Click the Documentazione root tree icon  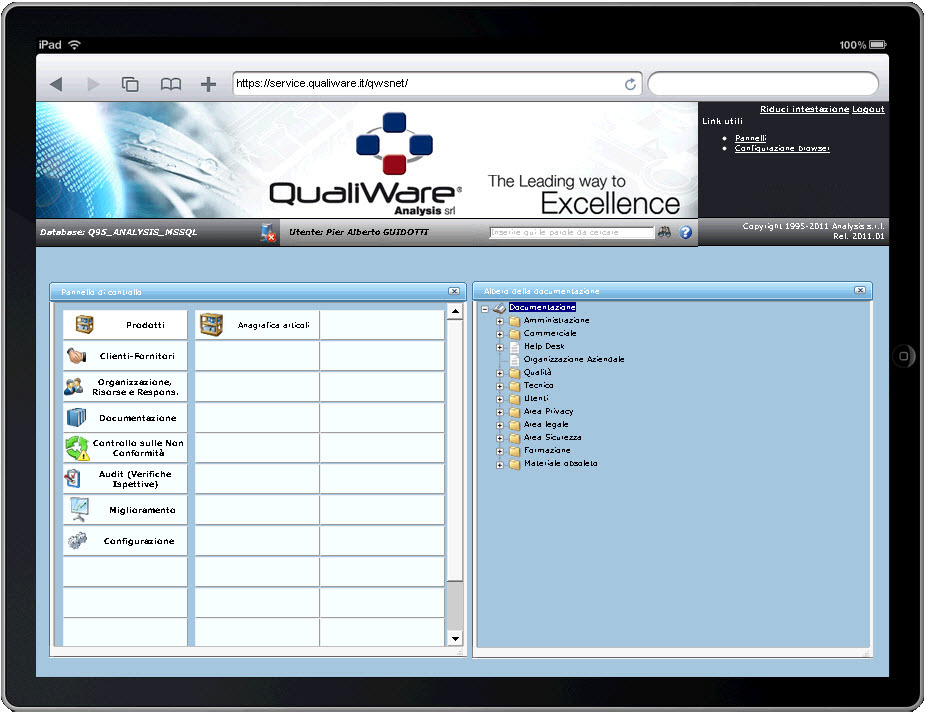[x=500, y=308]
